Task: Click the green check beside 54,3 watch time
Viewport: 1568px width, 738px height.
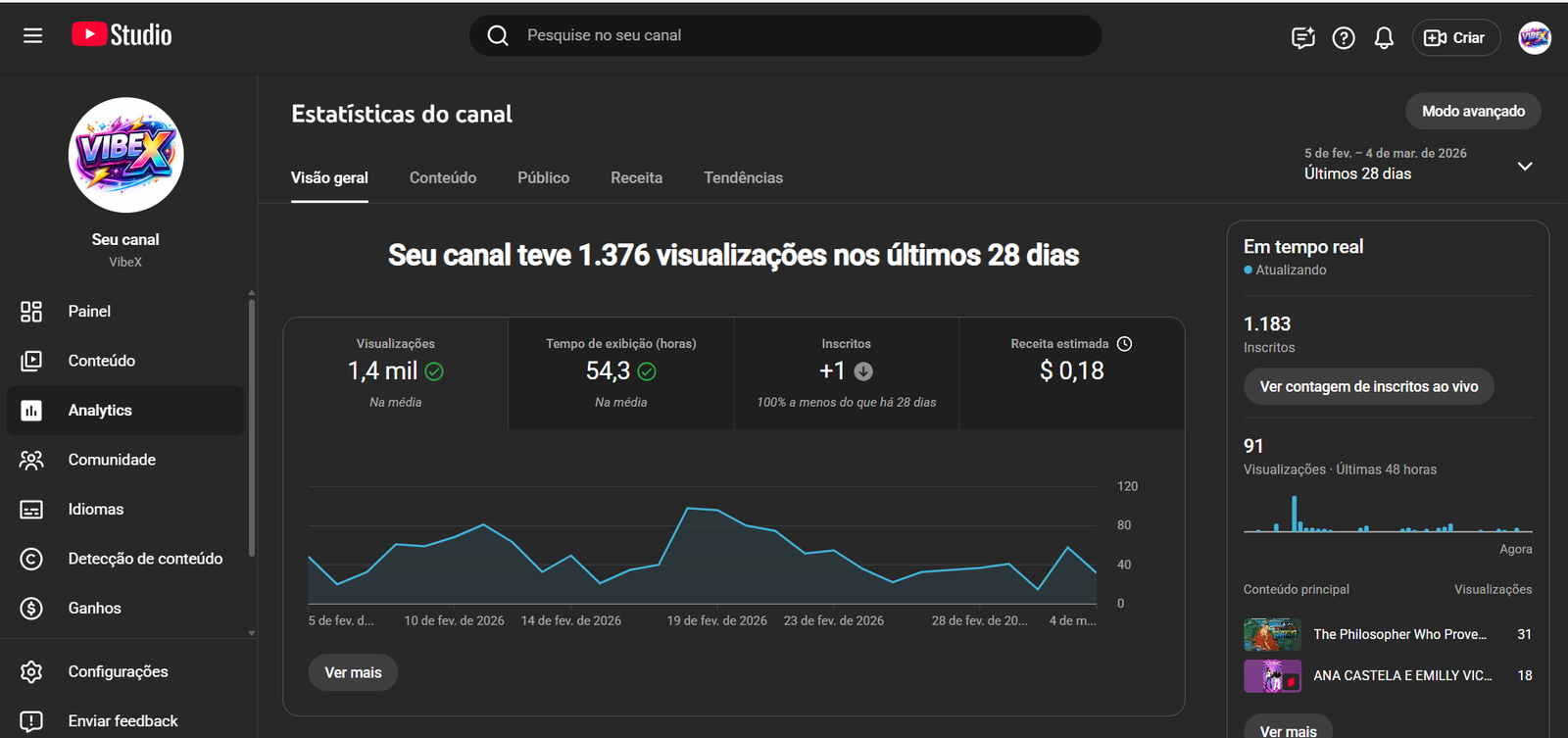Action: 647,371
